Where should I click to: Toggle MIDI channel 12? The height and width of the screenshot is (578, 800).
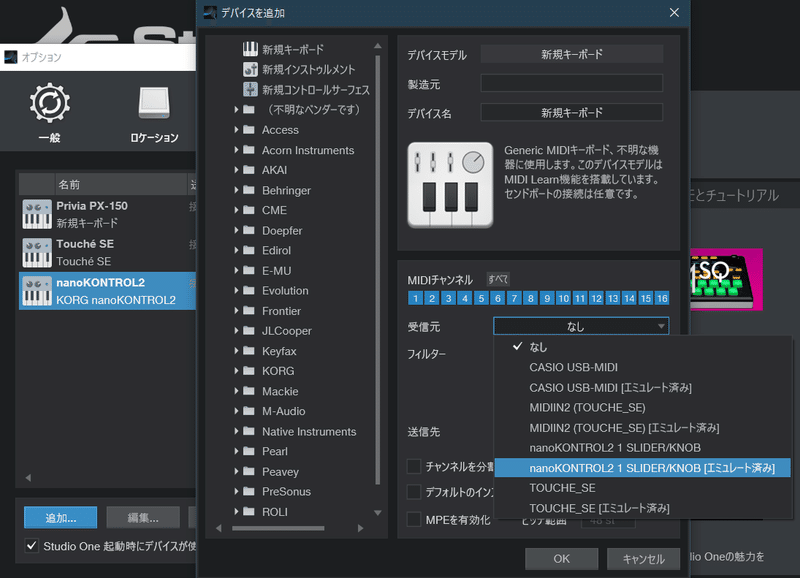point(596,298)
